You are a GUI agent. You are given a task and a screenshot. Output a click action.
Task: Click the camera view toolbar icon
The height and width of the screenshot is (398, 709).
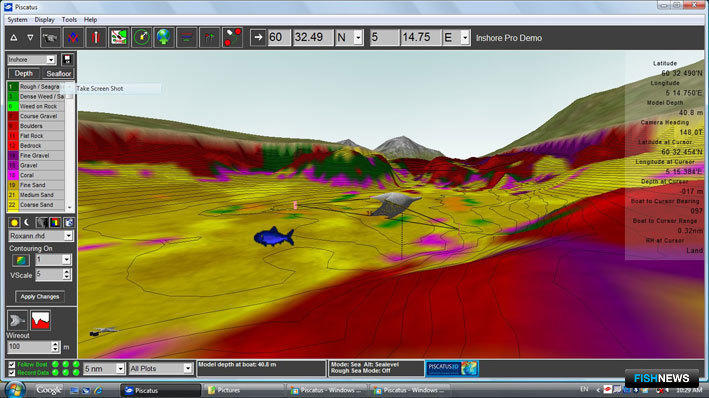50,38
